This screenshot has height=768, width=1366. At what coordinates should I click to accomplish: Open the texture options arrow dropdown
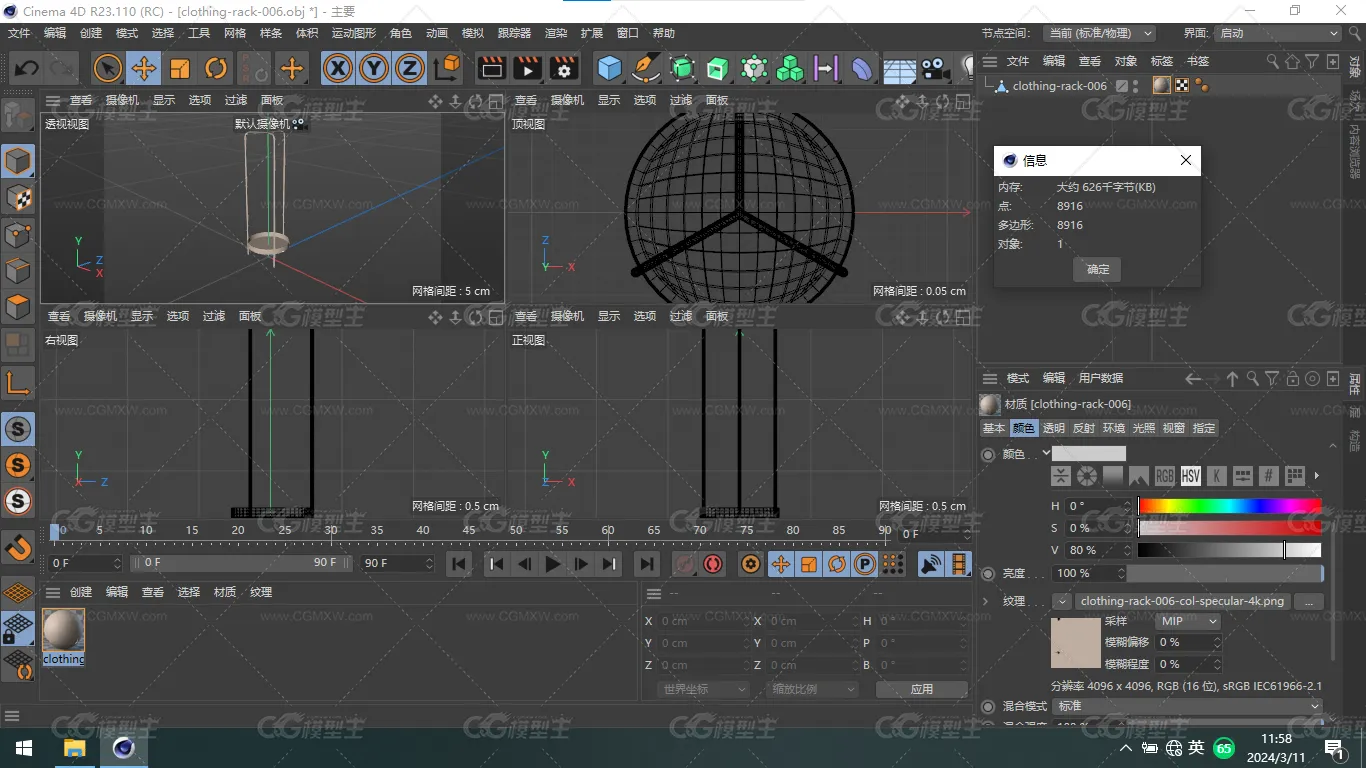pyautogui.click(x=1062, y=601)
